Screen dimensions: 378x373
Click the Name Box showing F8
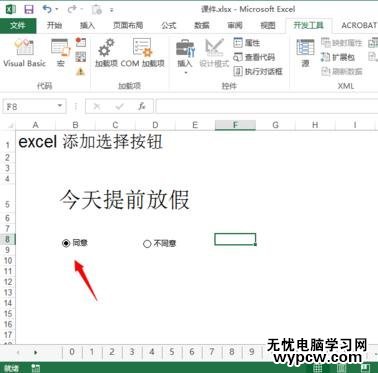click(x=30, y=107)
